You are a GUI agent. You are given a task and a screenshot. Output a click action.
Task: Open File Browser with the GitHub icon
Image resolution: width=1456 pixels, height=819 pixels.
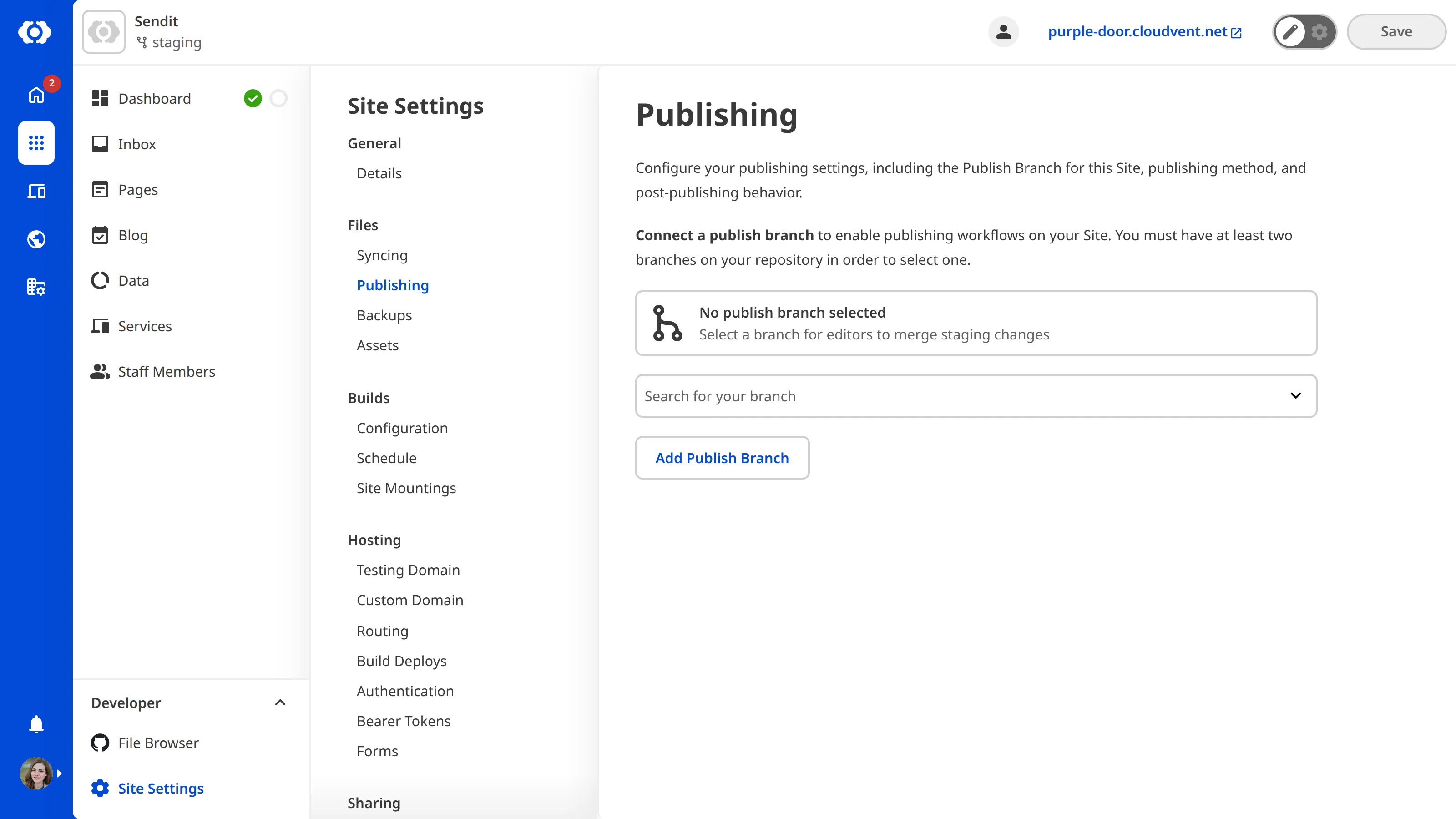click(x=100, y=743)
